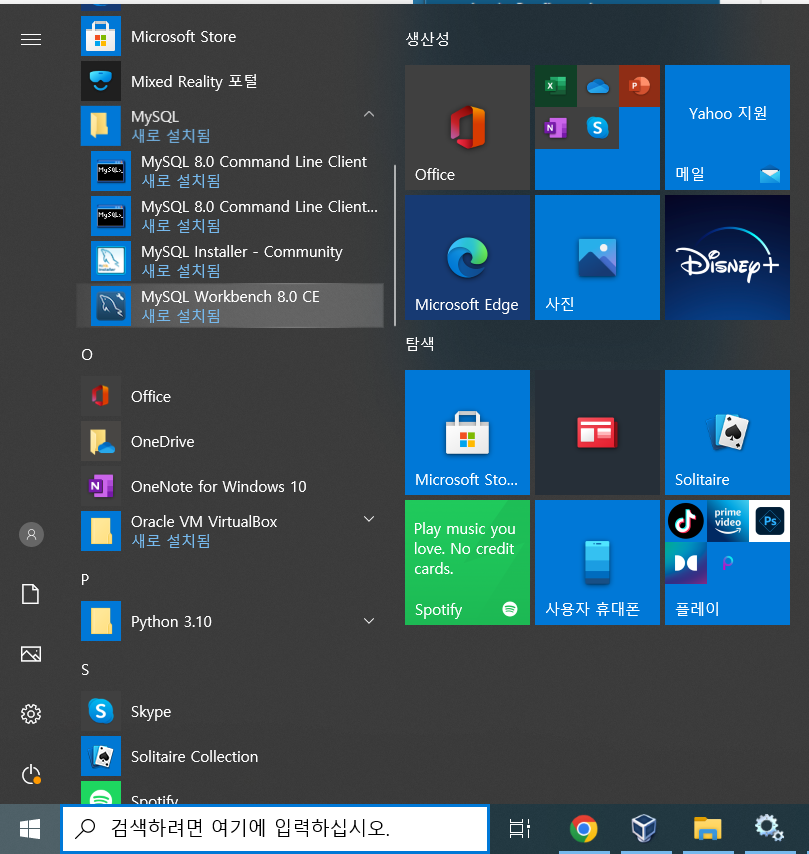Open the Microsoft Edge tile
Viewport: 809px width, 854px height.
[467, 258]
